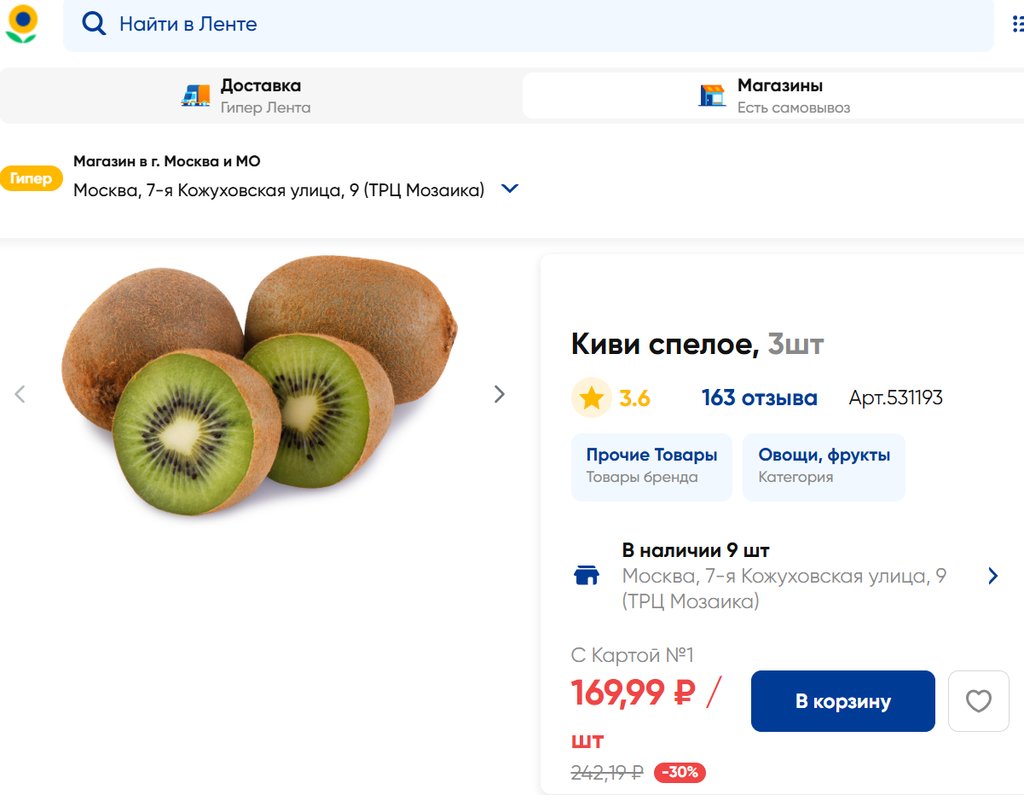Open the 163 отзыва reviews link
This screenshot has height=795, width=1024.
tap(759, 398)
